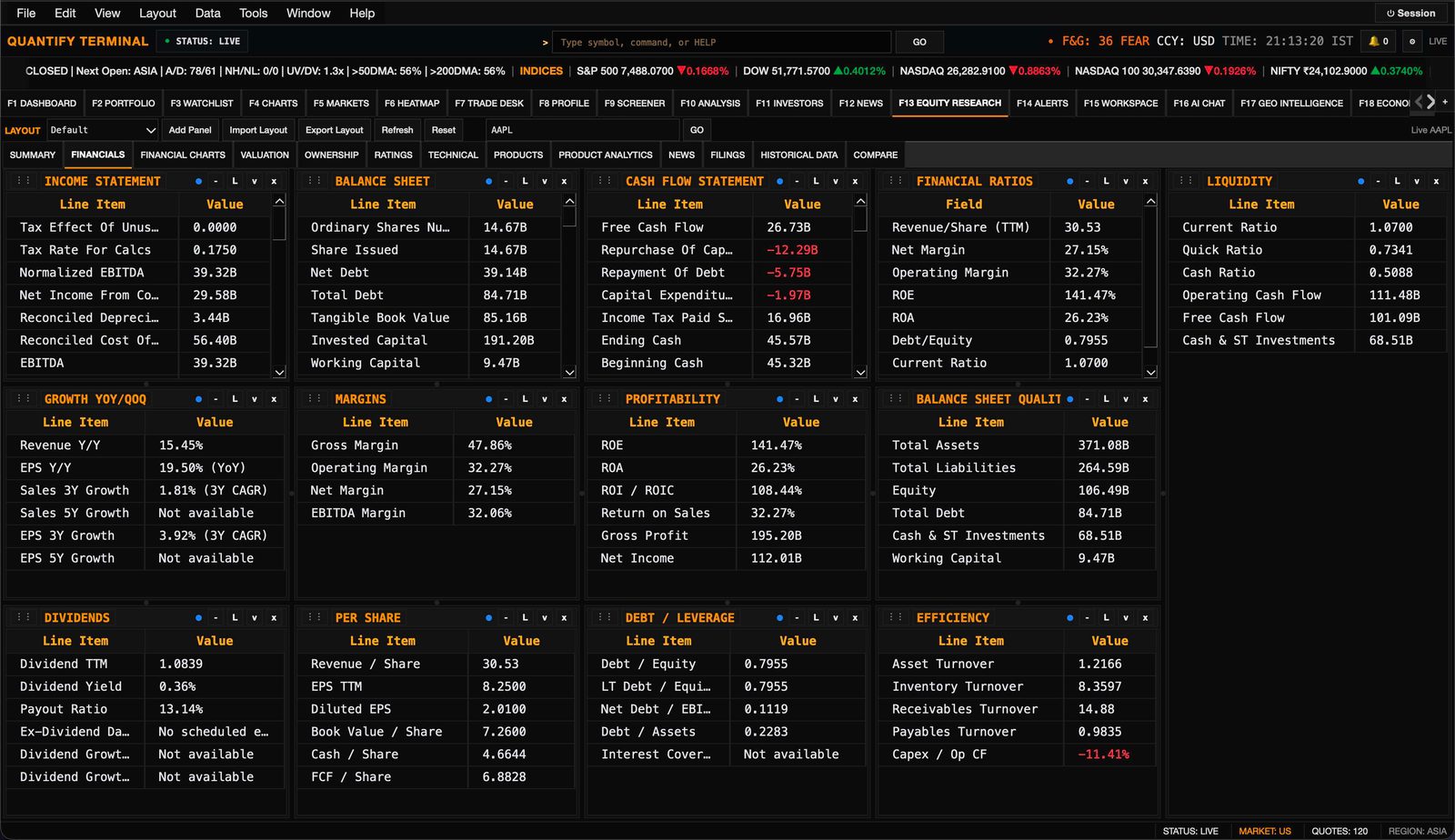This screenshot has height=840, width=1455.
Task: Collapse Balance Sheet Quality with v arrow
Action: [1126, 399]
